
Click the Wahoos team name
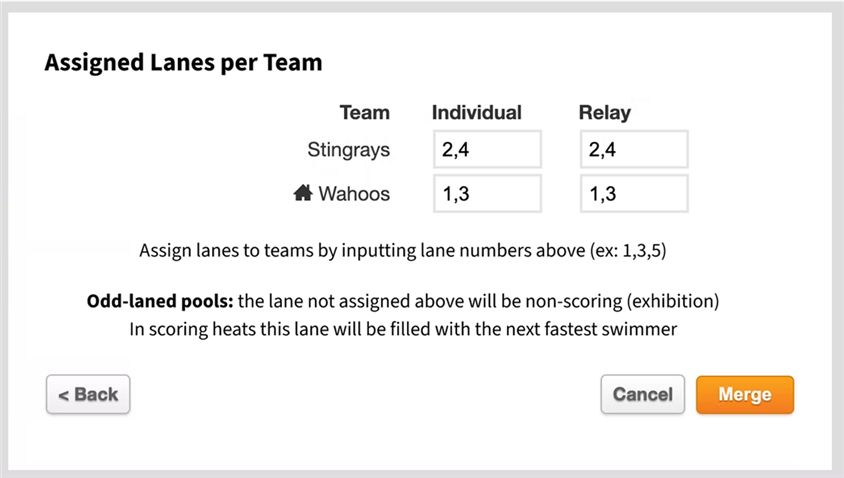pyautogui.click(x=354, y=194)
